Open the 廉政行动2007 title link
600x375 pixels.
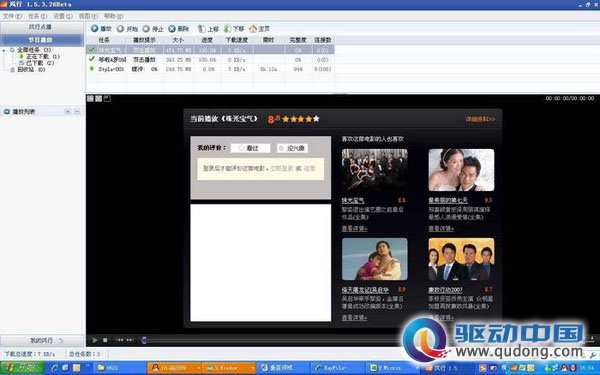coord(445,290)
